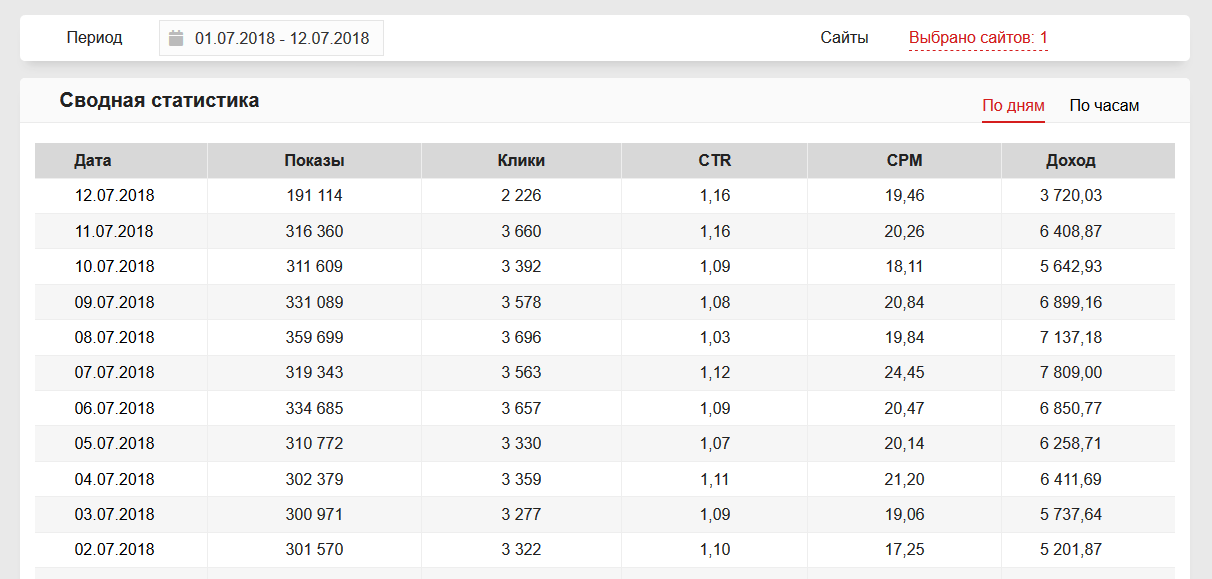1212x579 pixels.
Task: Click the 'Период' label
Action: pyautogui.click(x=94, y=38)
